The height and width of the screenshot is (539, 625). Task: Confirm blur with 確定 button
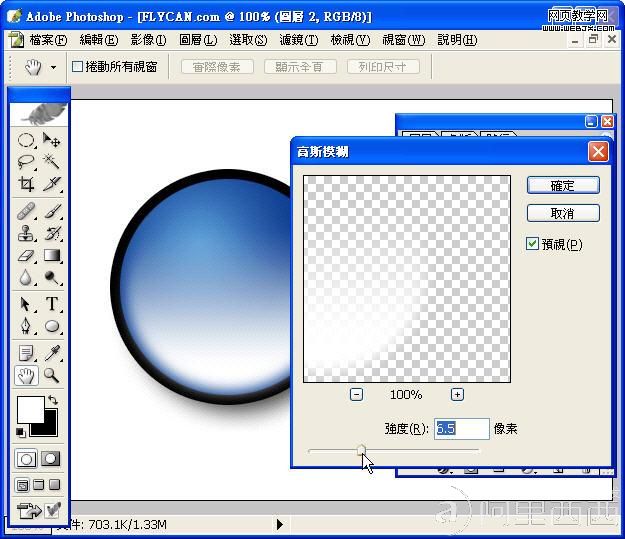(563, 185)
